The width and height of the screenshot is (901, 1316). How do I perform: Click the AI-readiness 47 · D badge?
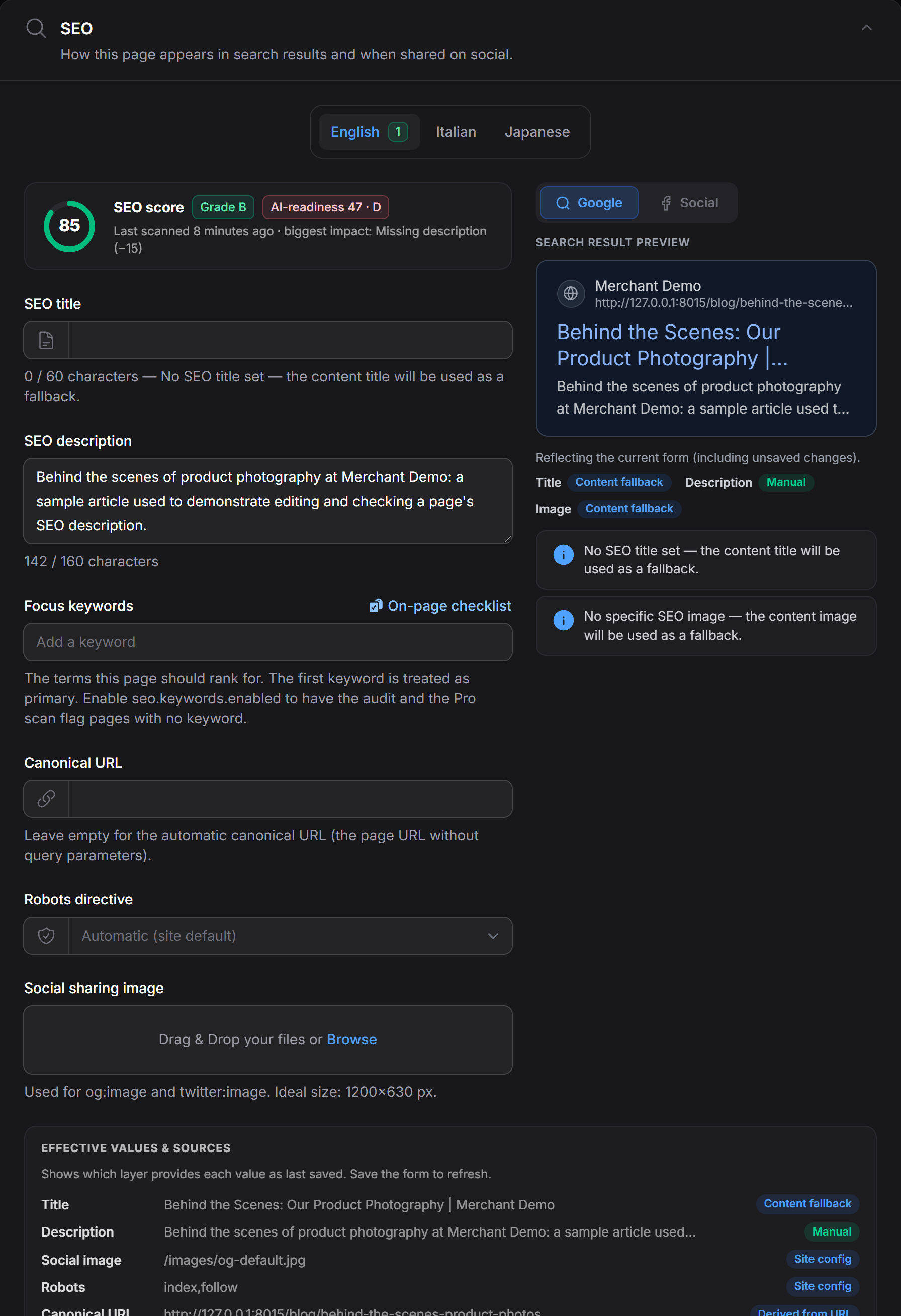click(325, 207)
